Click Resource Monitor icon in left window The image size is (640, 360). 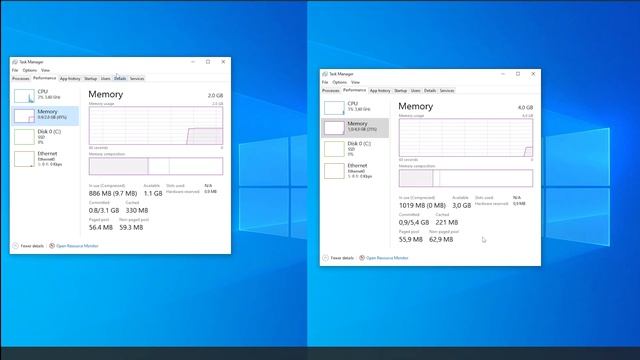pos(52,246)
